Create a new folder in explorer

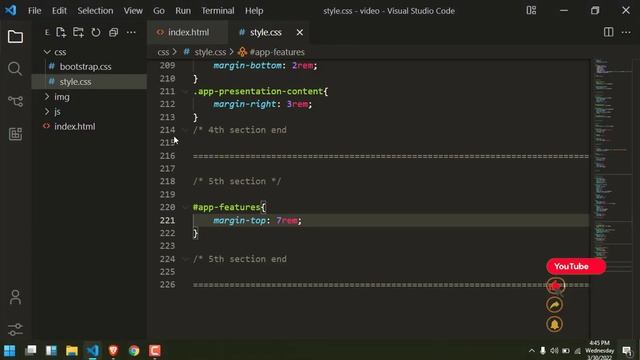pyautogui.click(x=78, y=32)
